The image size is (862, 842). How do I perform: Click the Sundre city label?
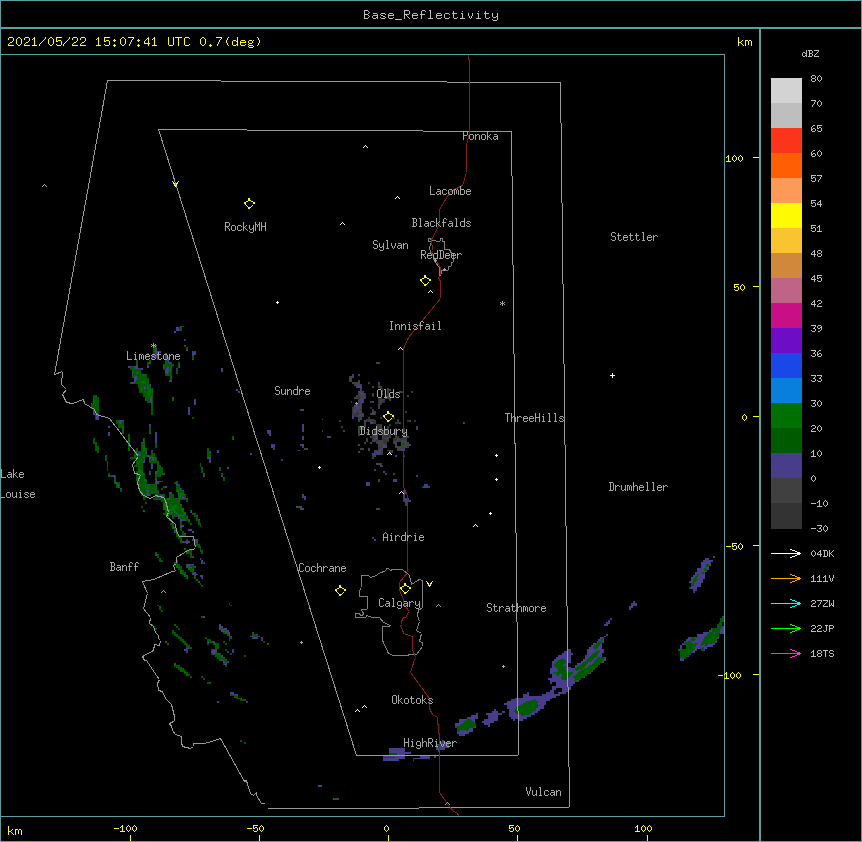(292, 391)
